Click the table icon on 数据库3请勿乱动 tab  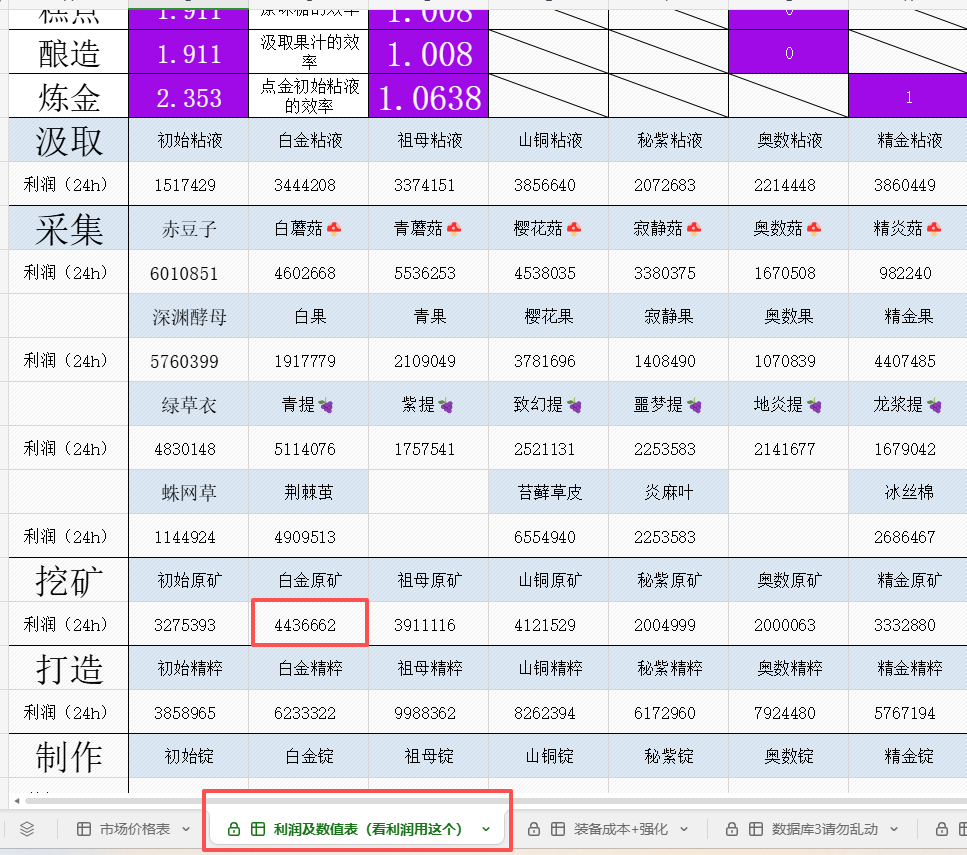[x=755, y=829]
